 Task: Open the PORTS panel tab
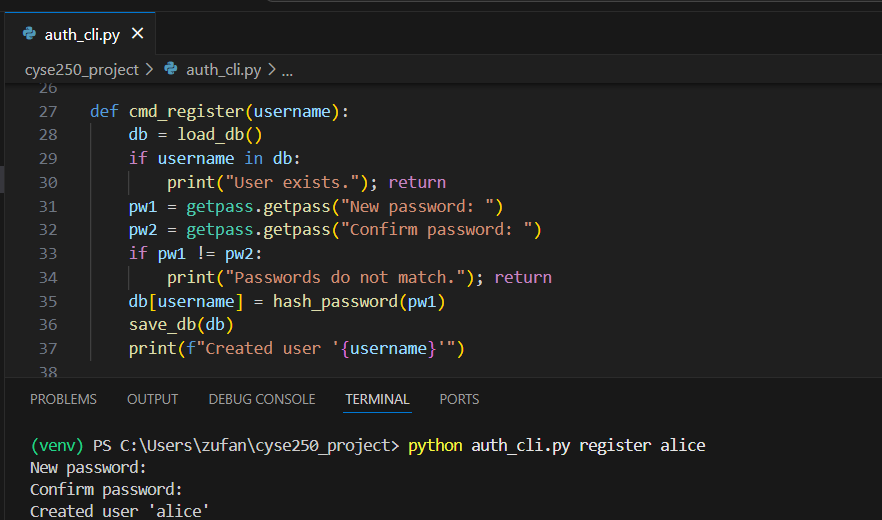coord(459,399)
